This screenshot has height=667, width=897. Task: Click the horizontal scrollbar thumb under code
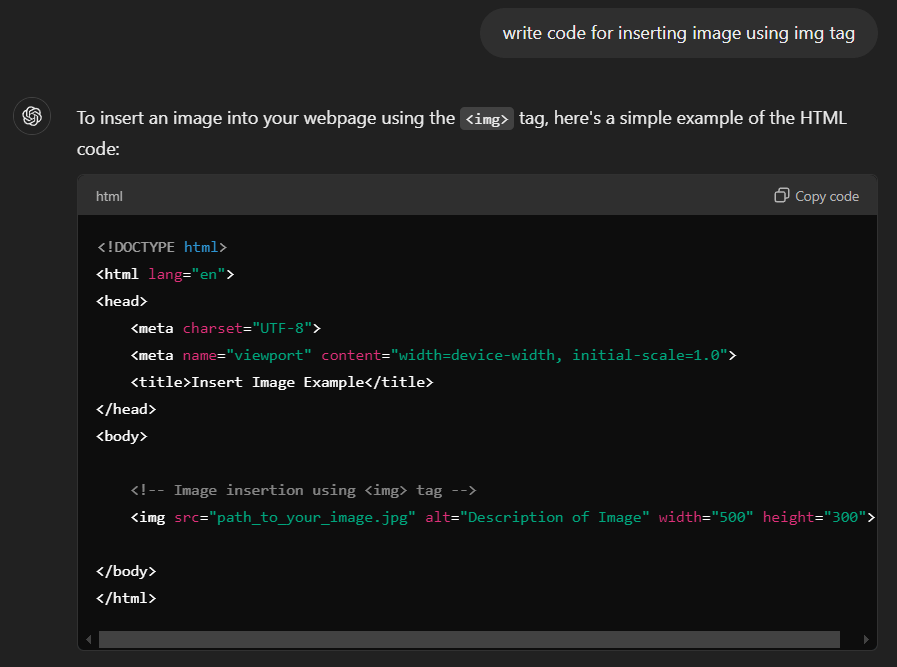pos(470,640)
